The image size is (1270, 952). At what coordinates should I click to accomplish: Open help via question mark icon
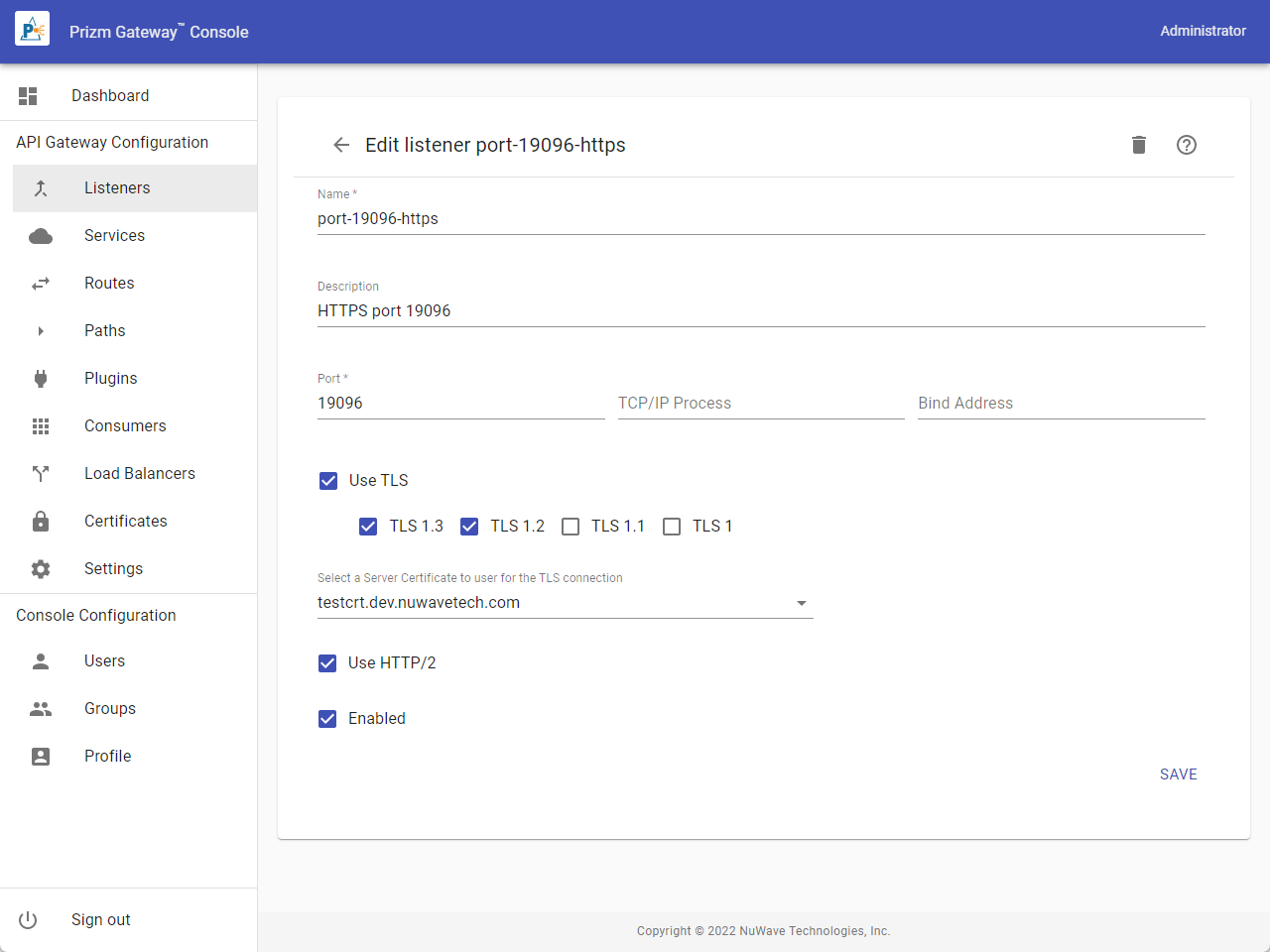click(1186, 145)
